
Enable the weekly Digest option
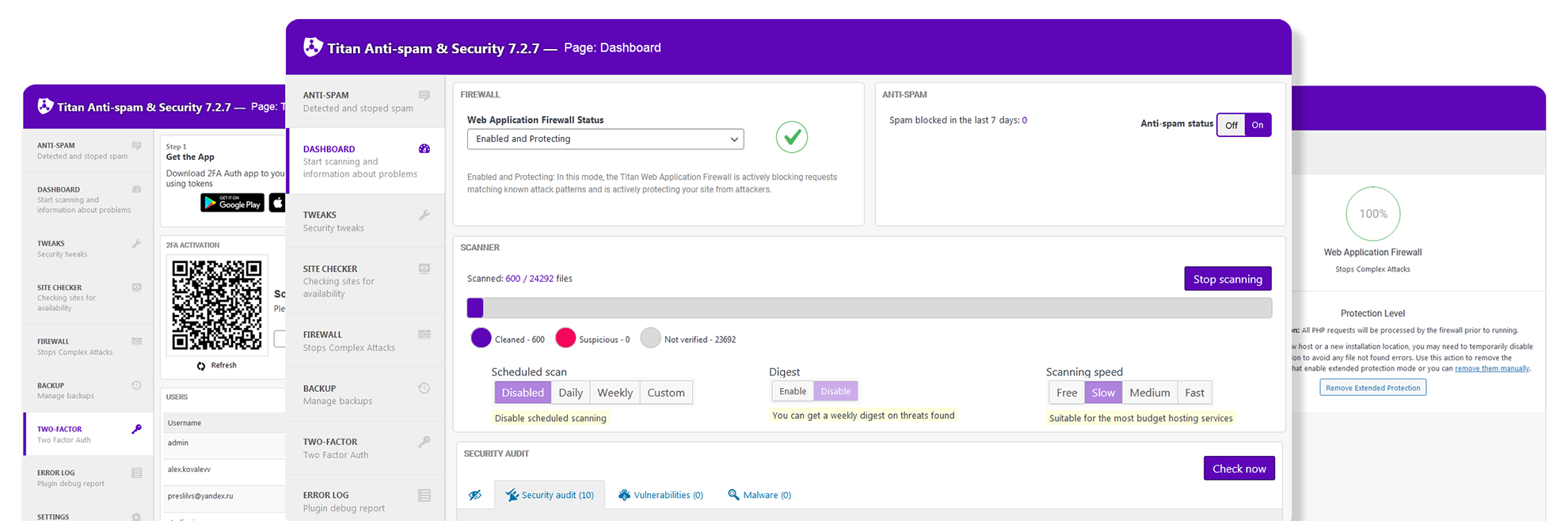[x=792, y=391]
